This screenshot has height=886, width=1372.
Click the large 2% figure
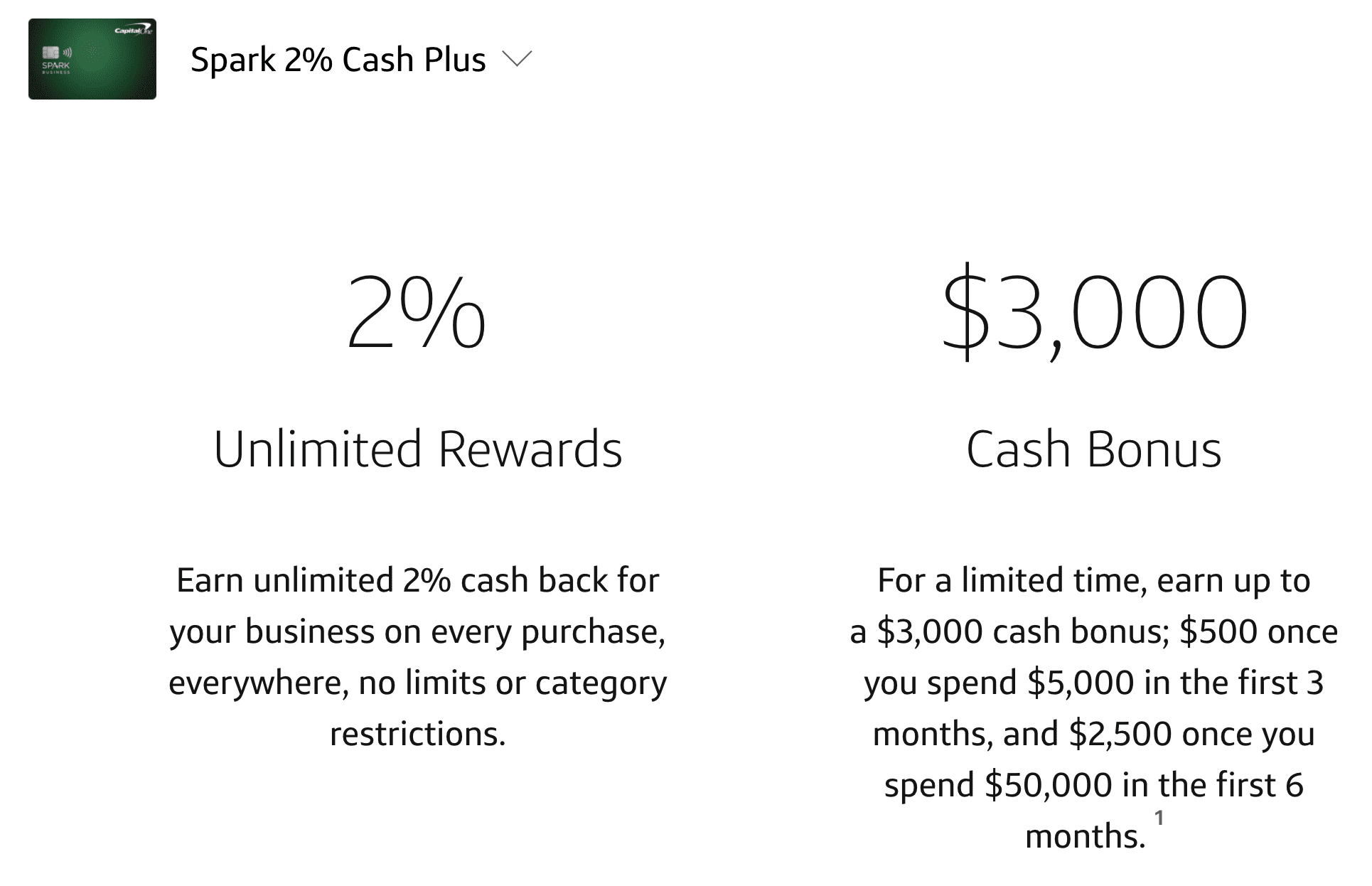tap(417, 313)
